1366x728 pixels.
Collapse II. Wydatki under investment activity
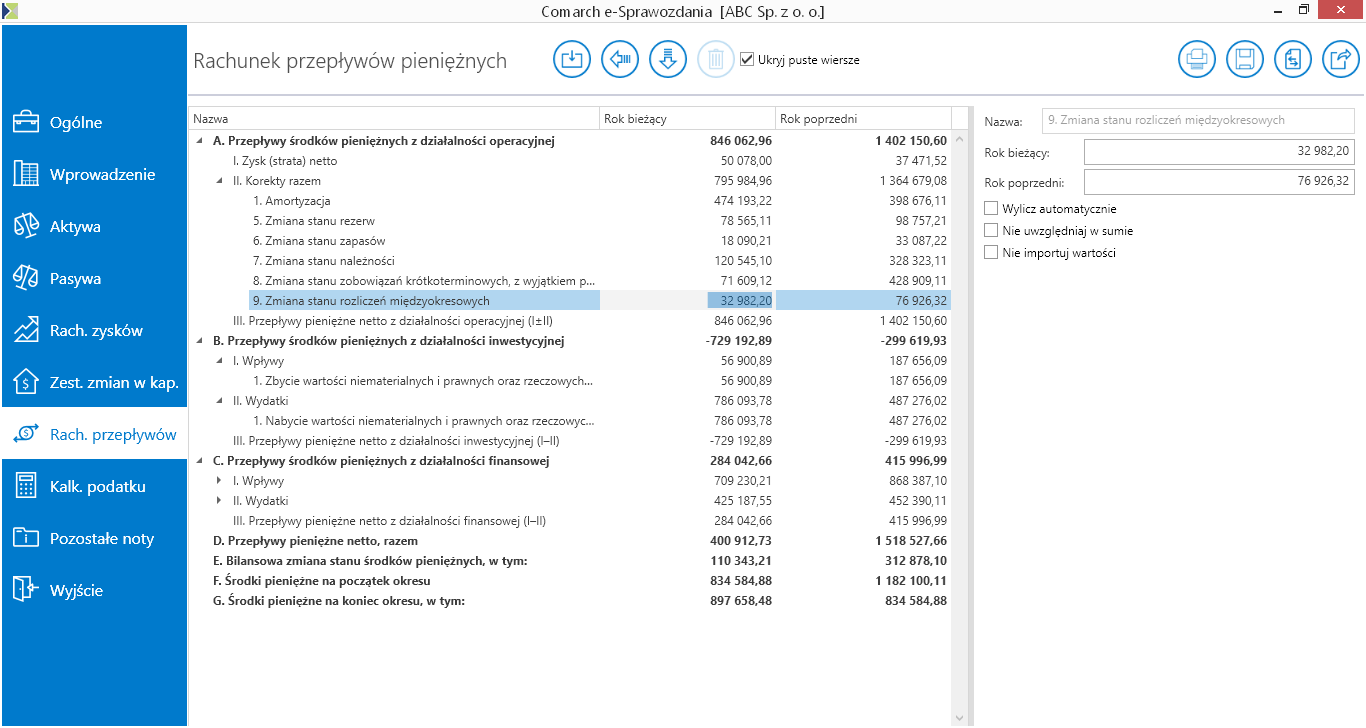click(x=220, y=401)
